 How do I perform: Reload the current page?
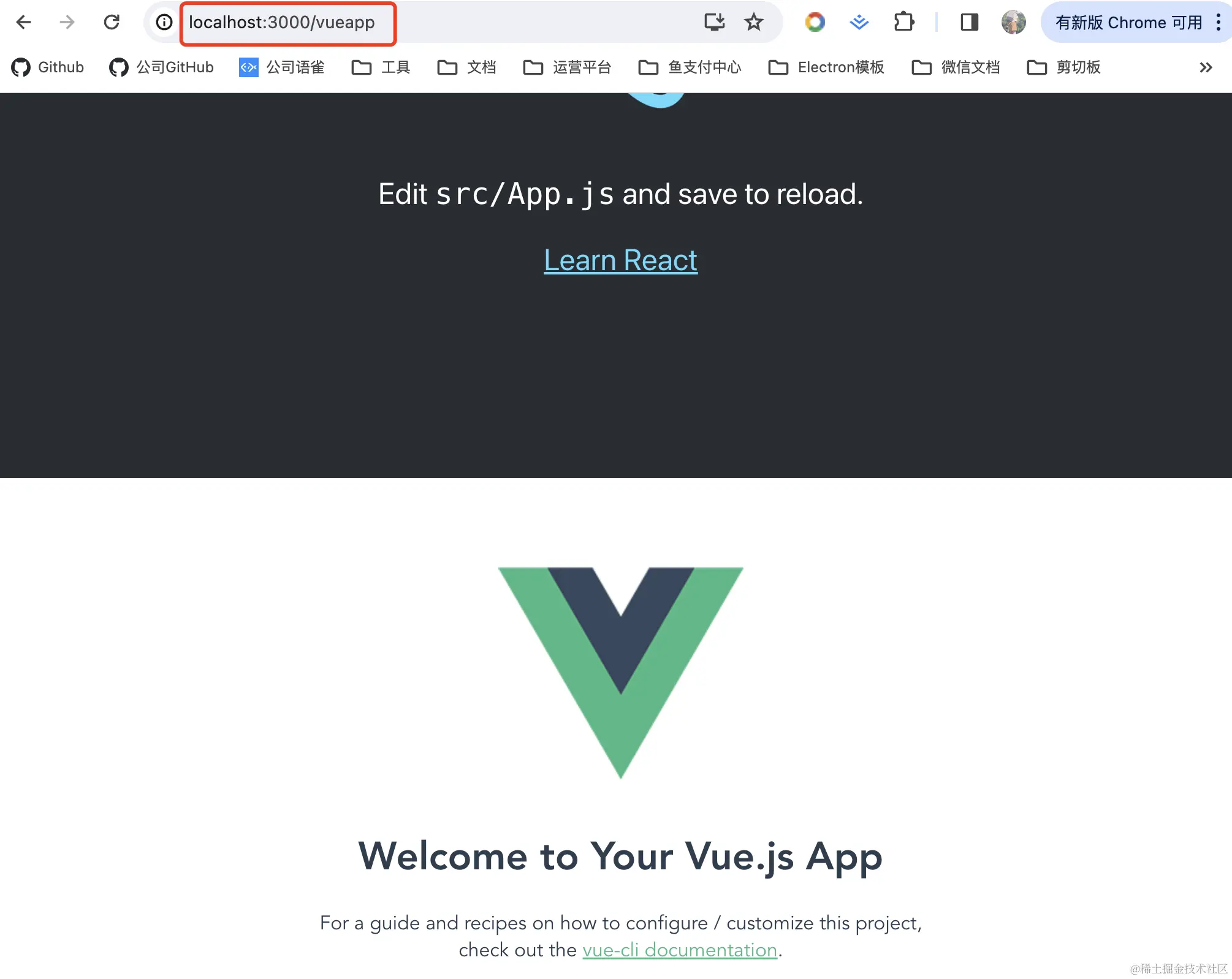pyautogui.click(x=112, y=23)
